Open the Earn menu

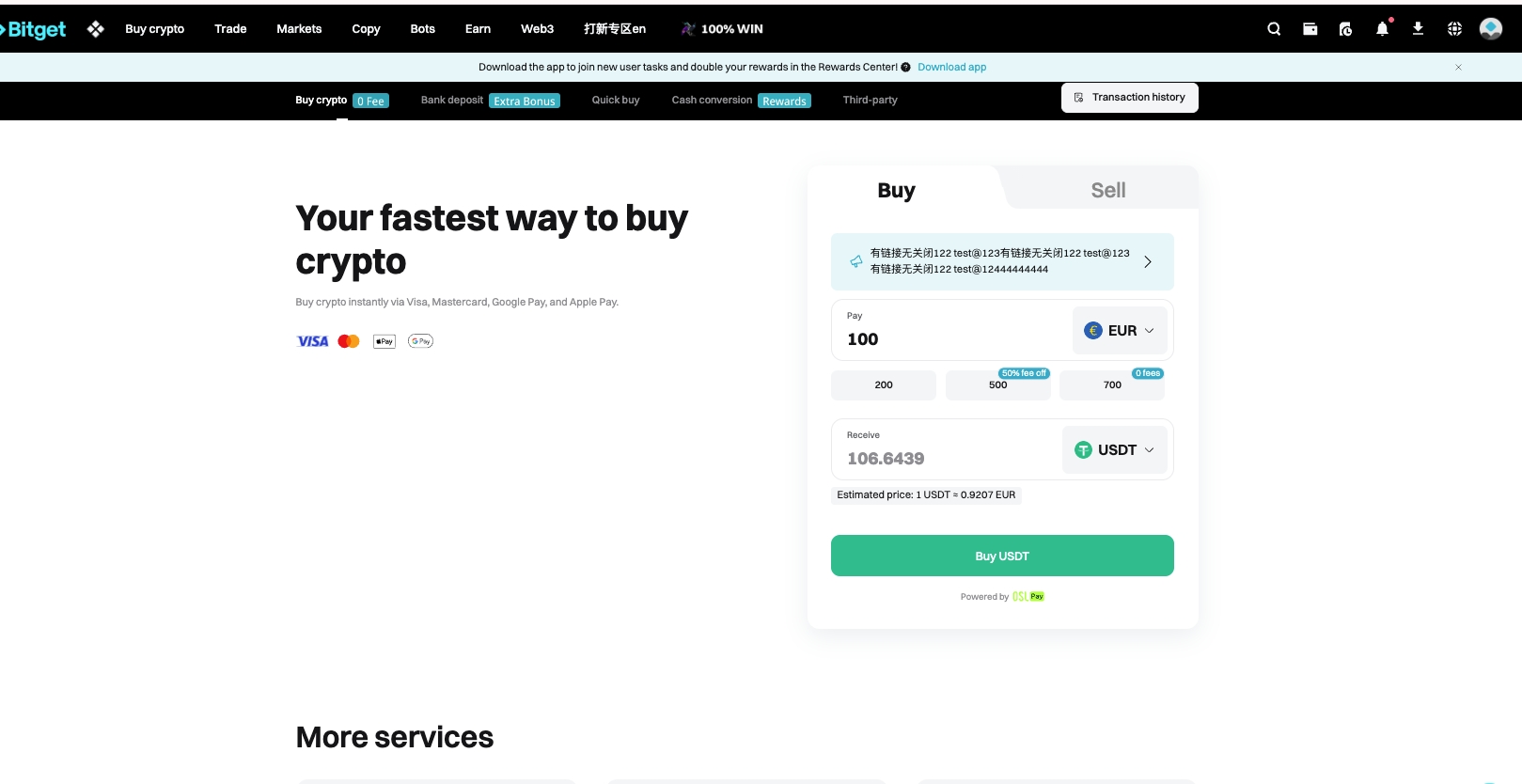point(478,29)
